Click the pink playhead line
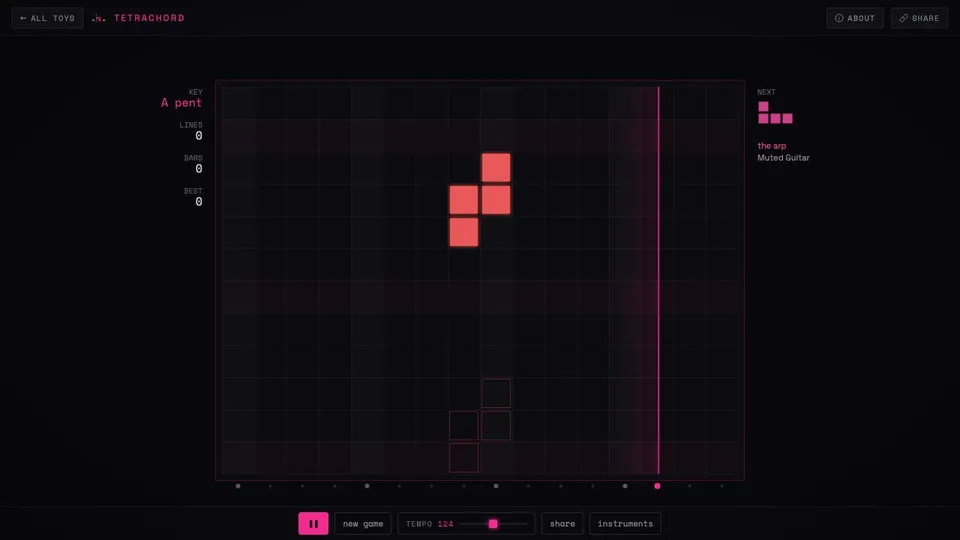Viewport: 960px width, 540px height. [x=659, y=280]
